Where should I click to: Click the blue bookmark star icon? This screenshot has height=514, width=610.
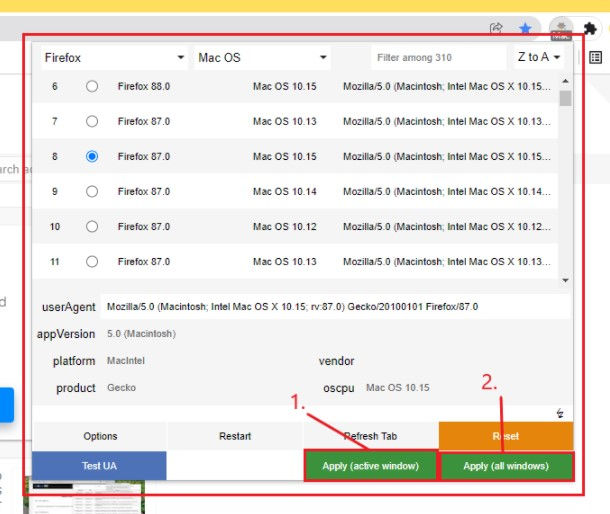tap(525, 28)
